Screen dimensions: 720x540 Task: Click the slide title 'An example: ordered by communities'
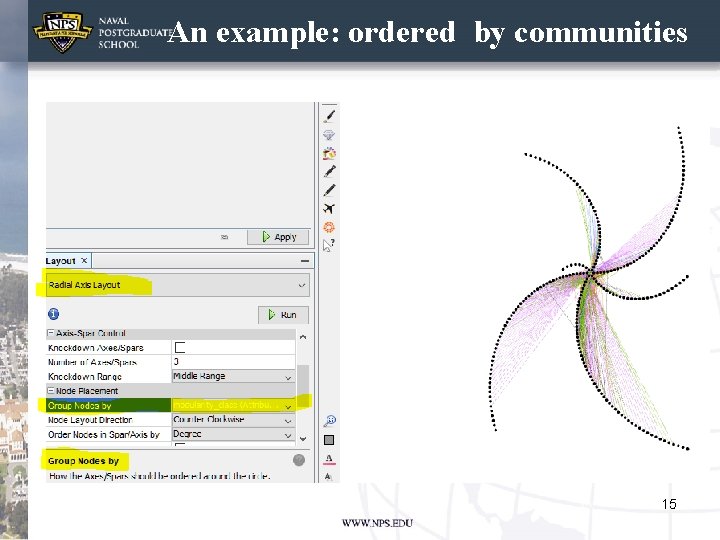pyautogui.click(x=428, y=33)
